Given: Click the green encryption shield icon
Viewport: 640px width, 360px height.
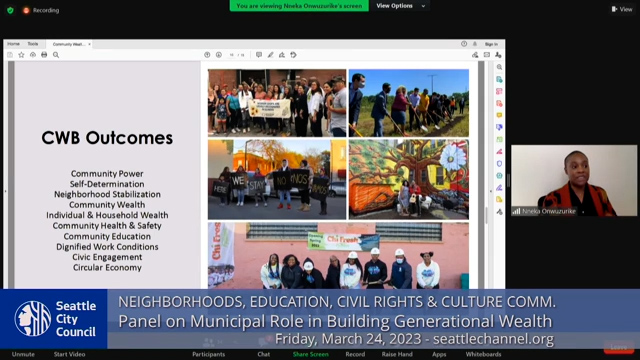Looking at the screenshot, I should 10,10.
